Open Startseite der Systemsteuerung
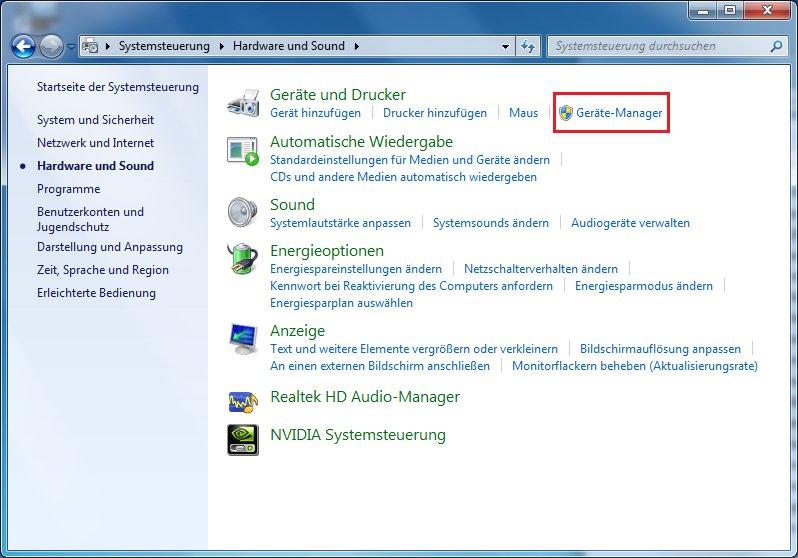798x558 pixels. (118, 87)
